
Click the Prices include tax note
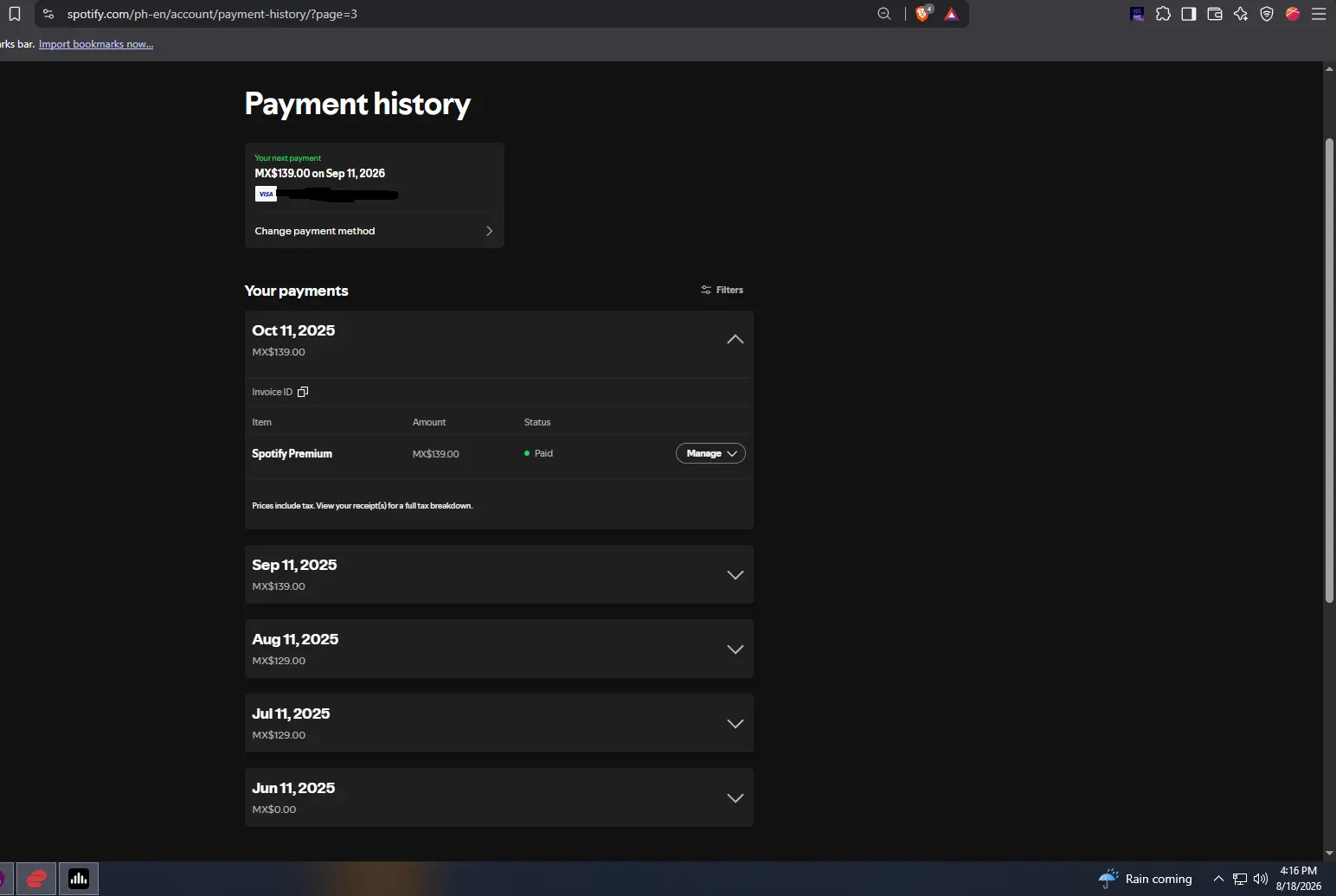point(363,506)
